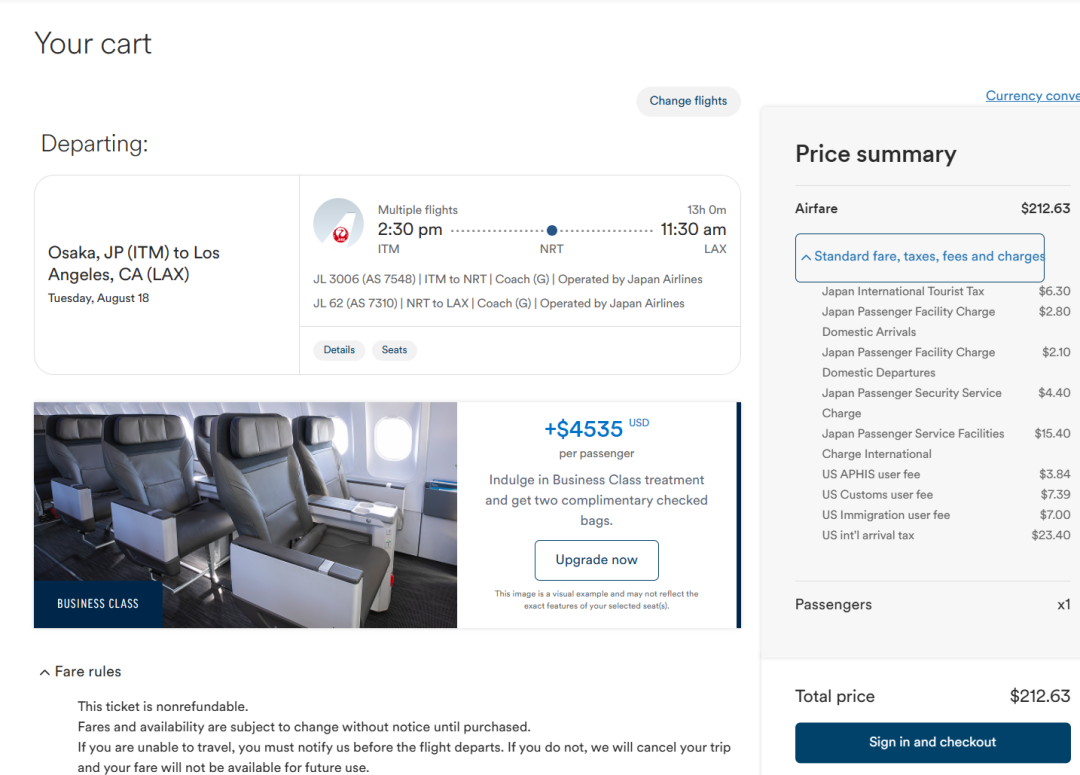Select the JL 3006 ITM to NRT flight line
Image resolution: width=1080 pixels, height=775 pixels.
[508, 279]
